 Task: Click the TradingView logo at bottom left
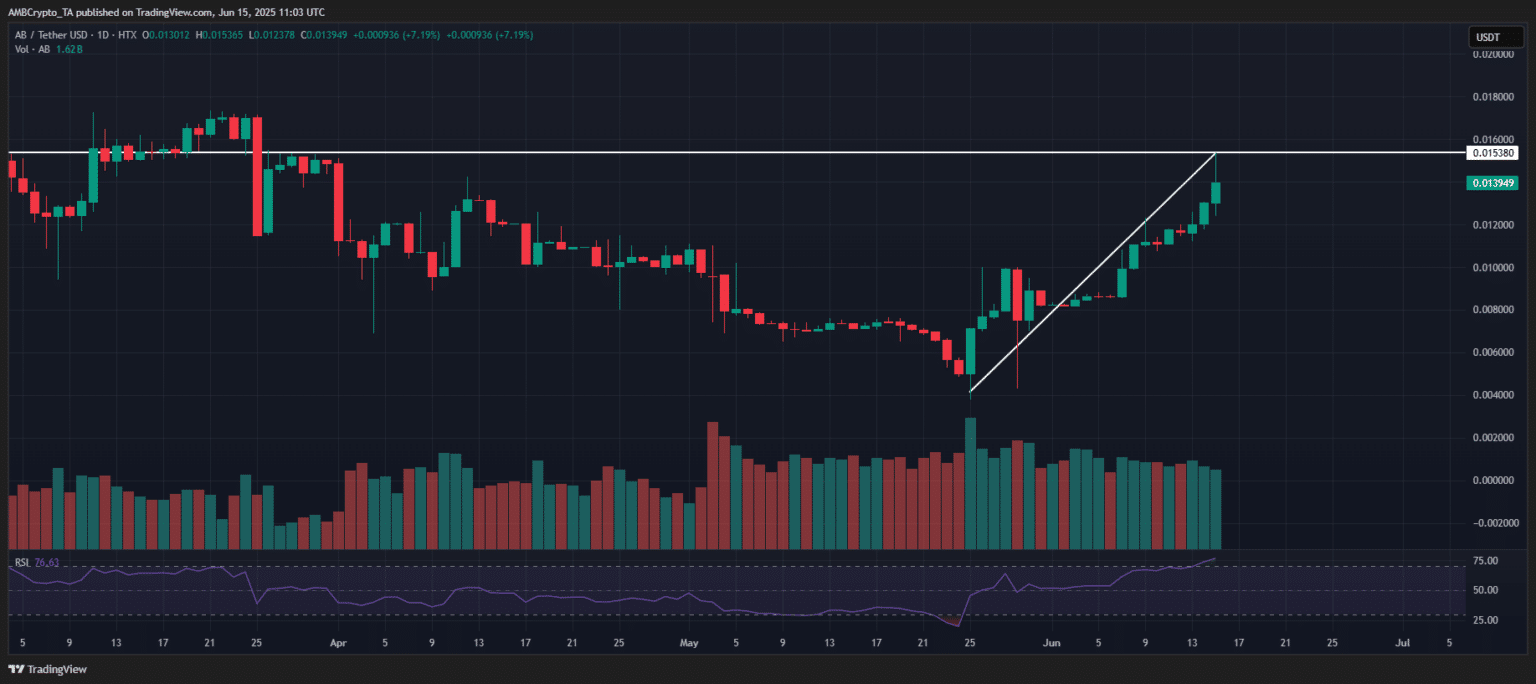[x=47, y=669]
